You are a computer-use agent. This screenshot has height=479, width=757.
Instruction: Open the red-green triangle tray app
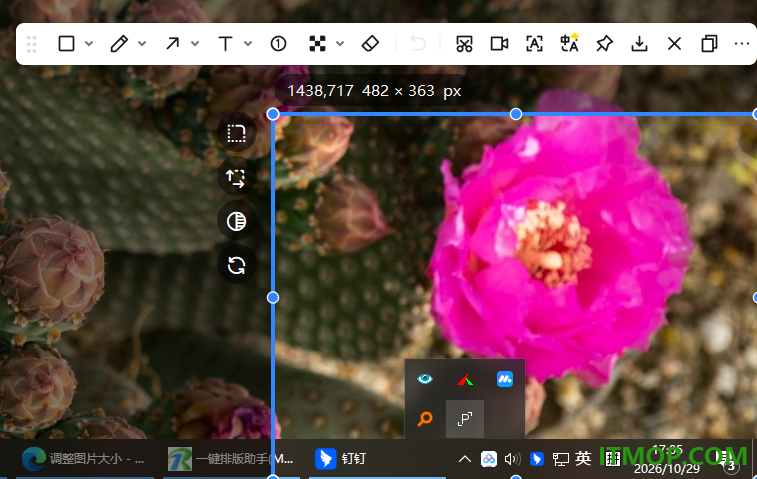pyautogui.click(x=465, y=380)
